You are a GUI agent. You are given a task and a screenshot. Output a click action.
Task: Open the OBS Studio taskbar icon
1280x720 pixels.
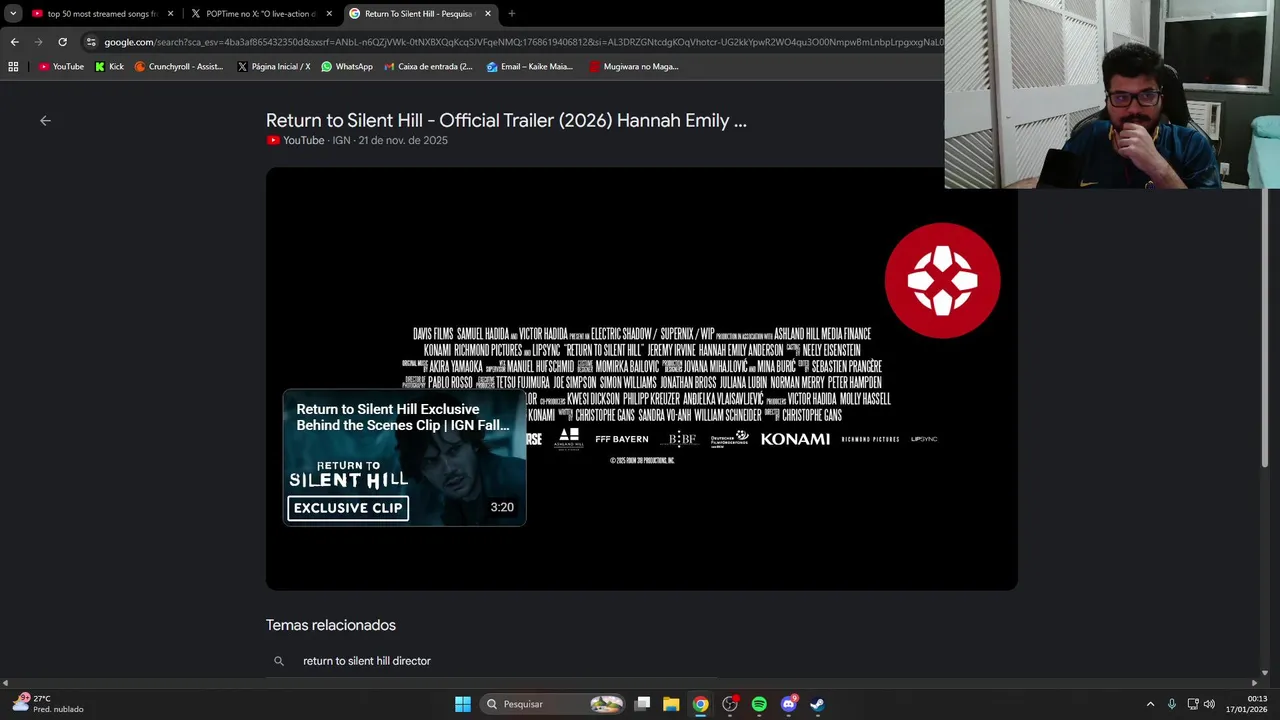(x=730, y=704)
